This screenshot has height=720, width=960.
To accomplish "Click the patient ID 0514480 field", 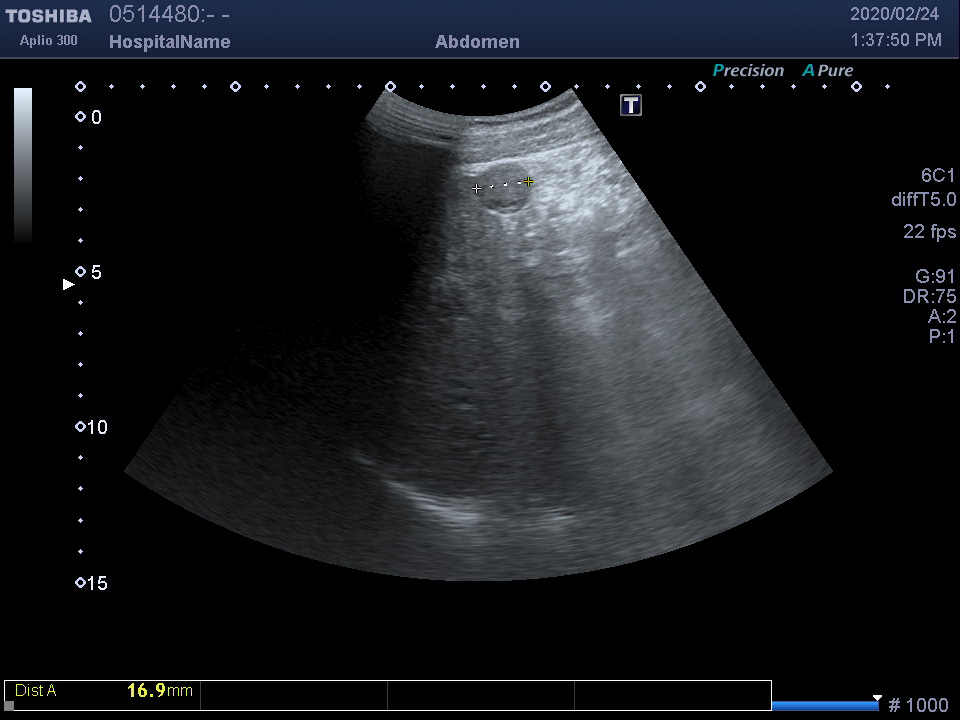I will click(157, 14).
